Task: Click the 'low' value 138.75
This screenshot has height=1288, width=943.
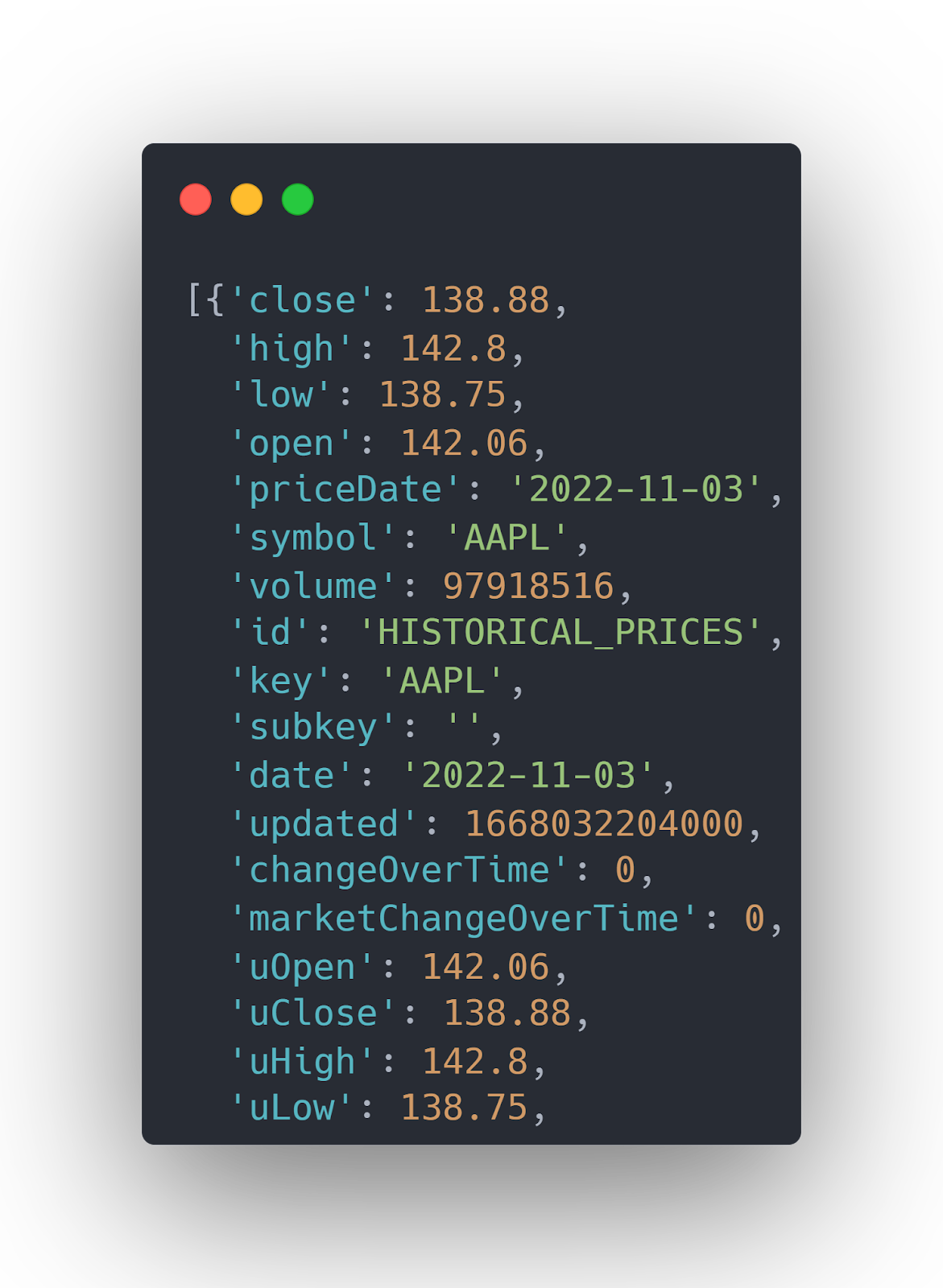Action: (x=442, y=395)
